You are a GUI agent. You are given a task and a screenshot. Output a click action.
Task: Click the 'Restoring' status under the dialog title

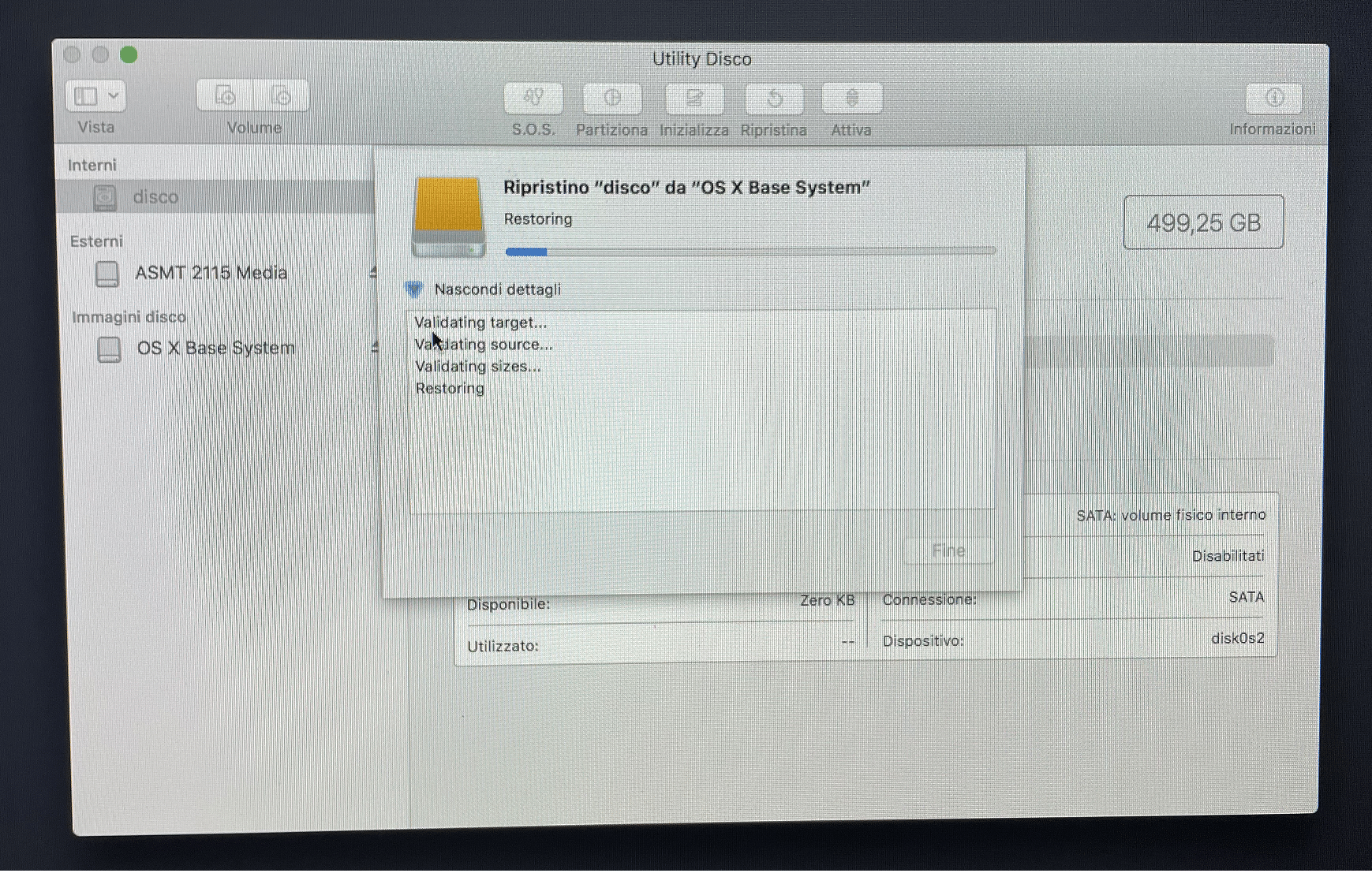(x=538, y=219)
